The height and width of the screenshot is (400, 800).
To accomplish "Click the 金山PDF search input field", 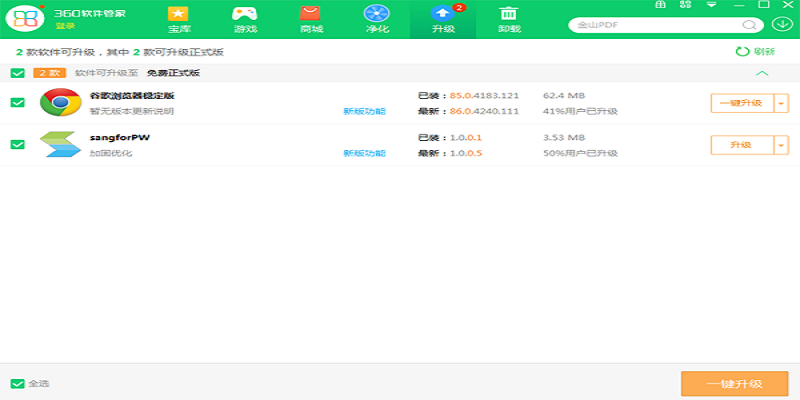I will pos(657,25).
